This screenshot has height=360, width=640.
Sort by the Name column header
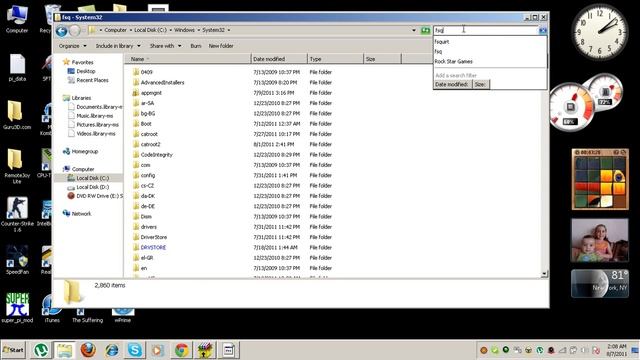pyautogui.click(x=188, y=59)
